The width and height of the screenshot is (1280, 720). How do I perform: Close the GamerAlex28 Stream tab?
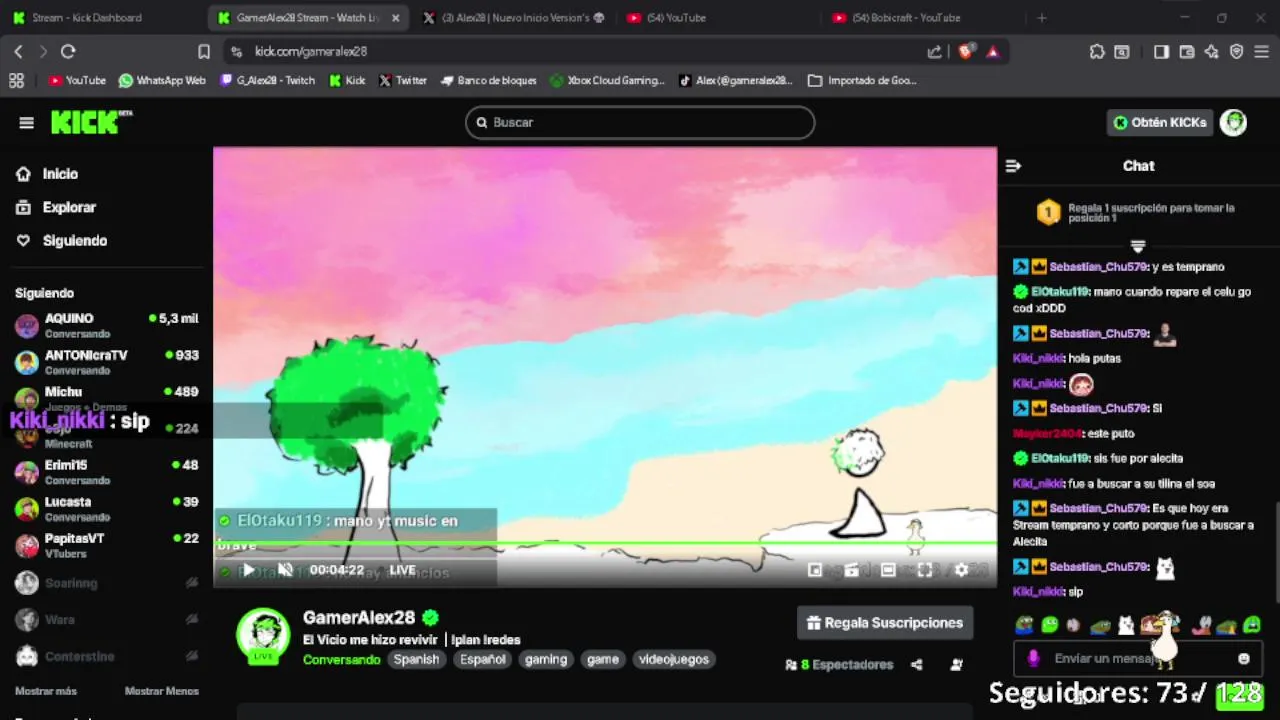[x=396, y=18]
